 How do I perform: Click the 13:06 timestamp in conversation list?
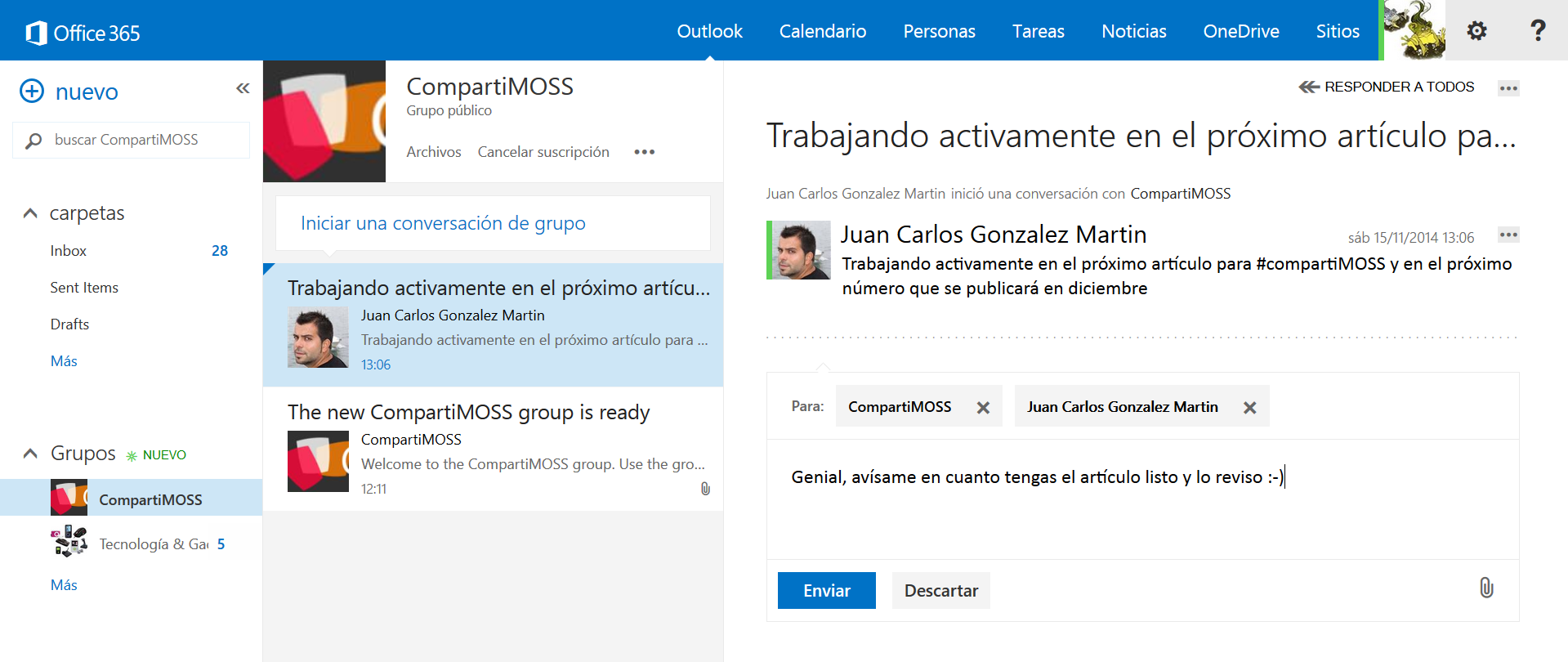[376, 365]
